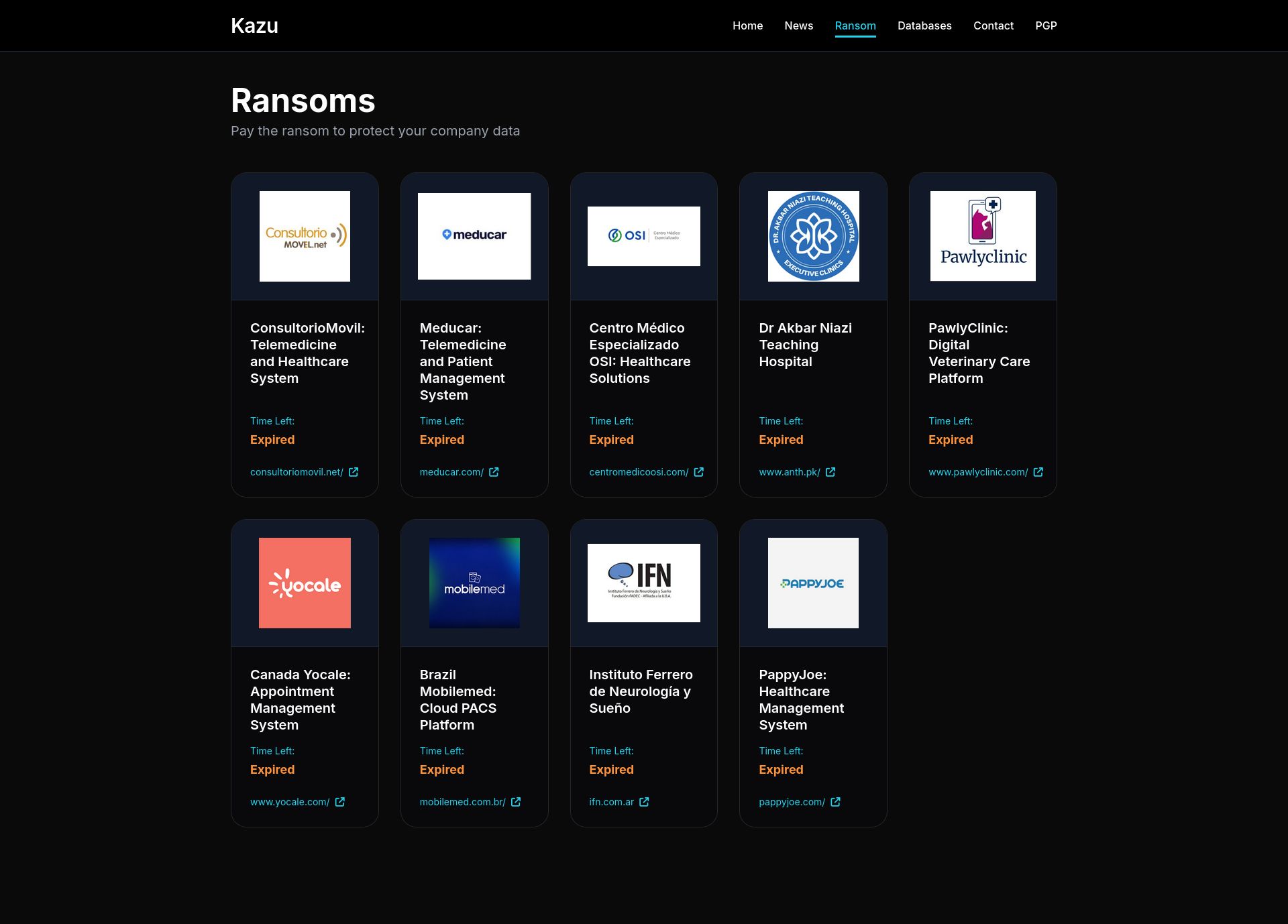The height and width of the screenshot is (924, 1288).
Task: Open the PGP nav item
Action: 1046,25
